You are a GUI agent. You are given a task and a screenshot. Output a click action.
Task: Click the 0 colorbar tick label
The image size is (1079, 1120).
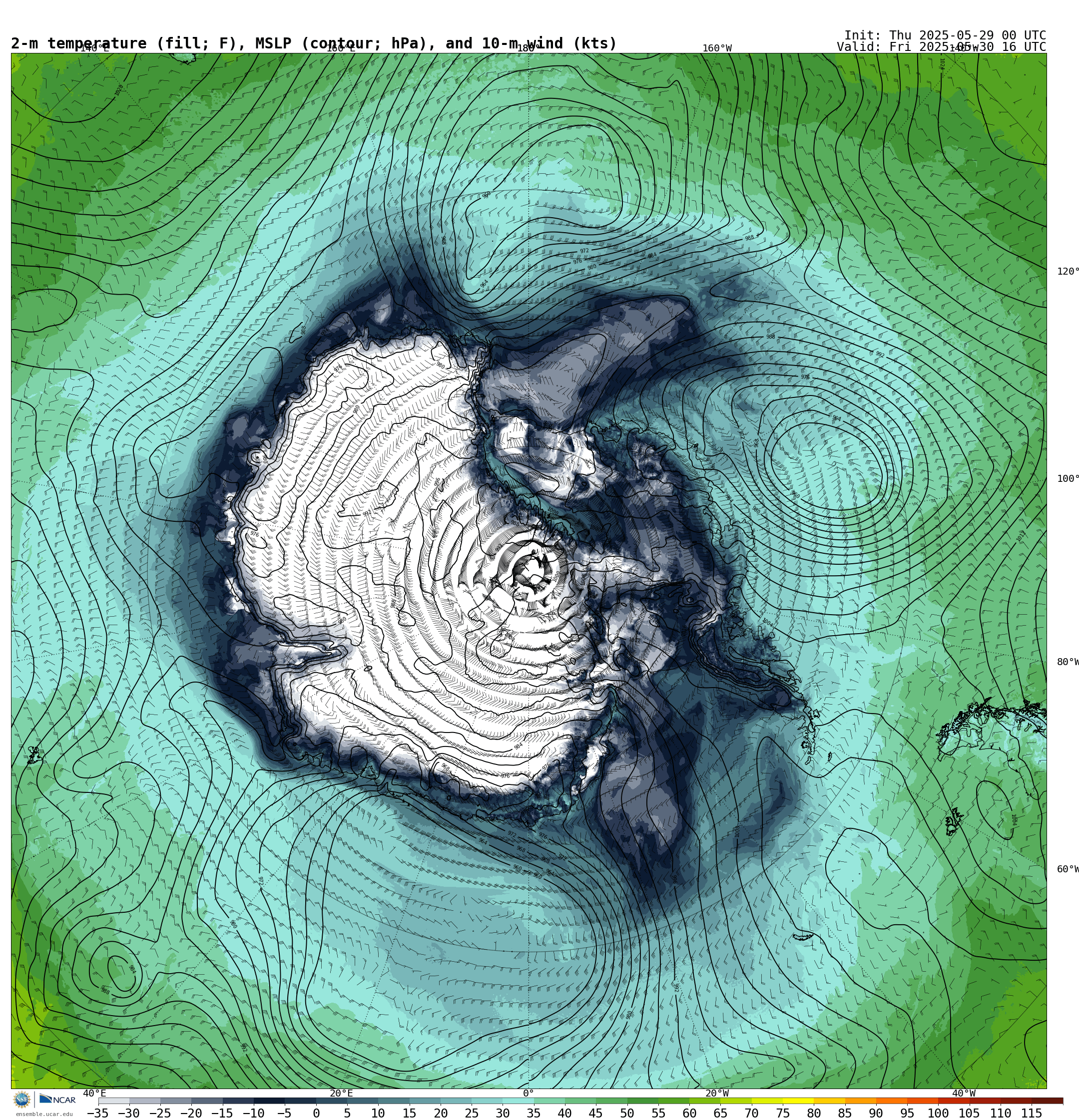pos(316,1113)
